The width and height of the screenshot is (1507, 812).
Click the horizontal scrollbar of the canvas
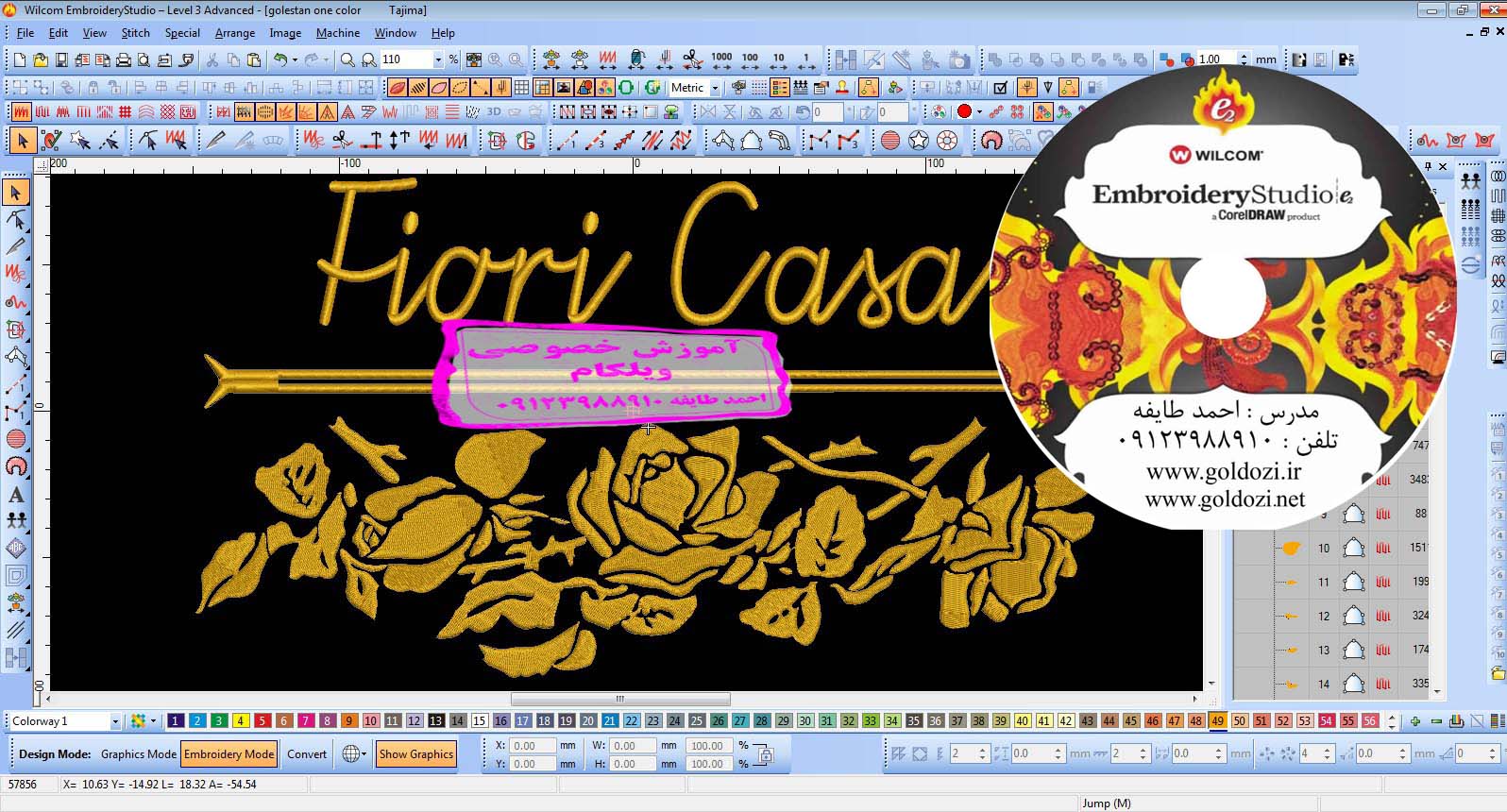620,700
